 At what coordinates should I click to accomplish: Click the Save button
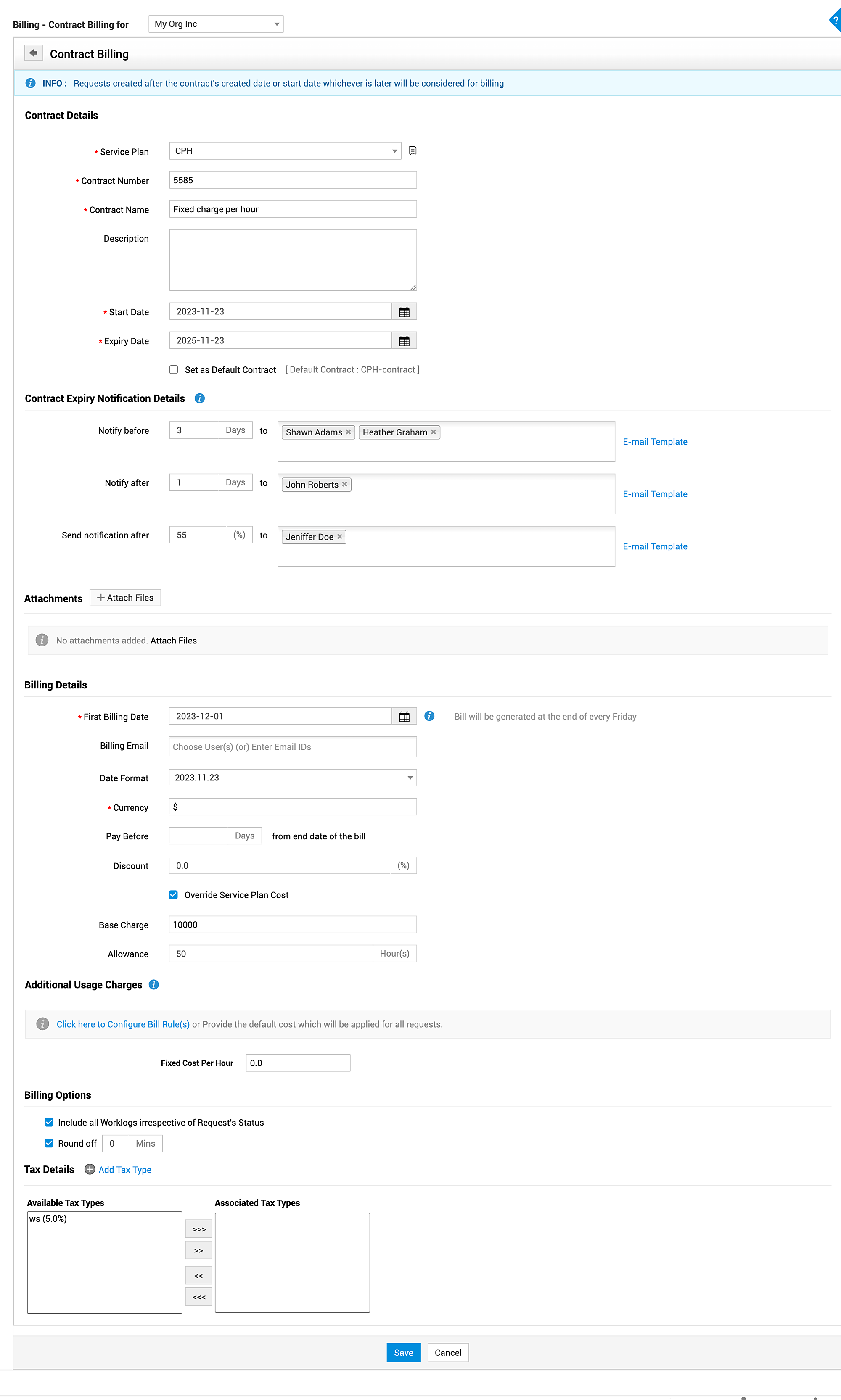point(403,1353)
